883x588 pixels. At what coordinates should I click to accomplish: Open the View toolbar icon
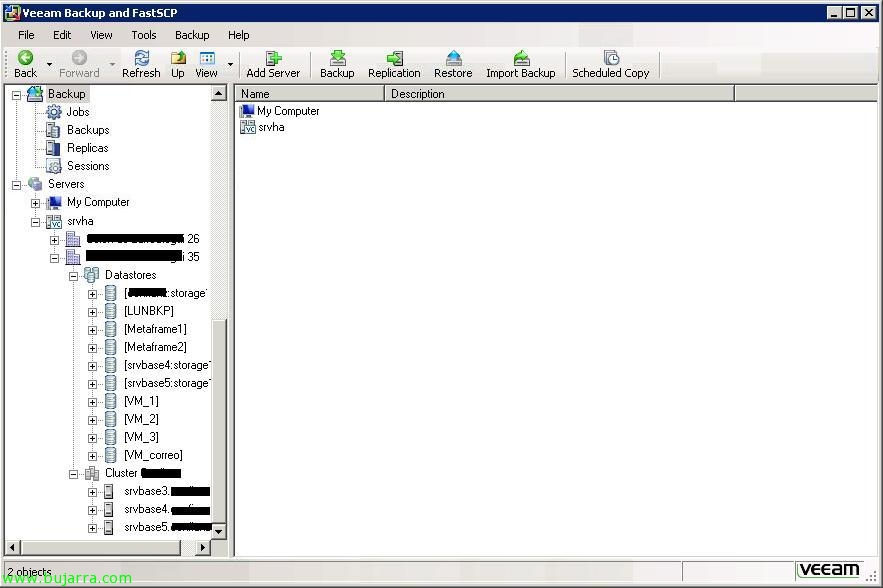pyautogui.click(x=207, y=57)
